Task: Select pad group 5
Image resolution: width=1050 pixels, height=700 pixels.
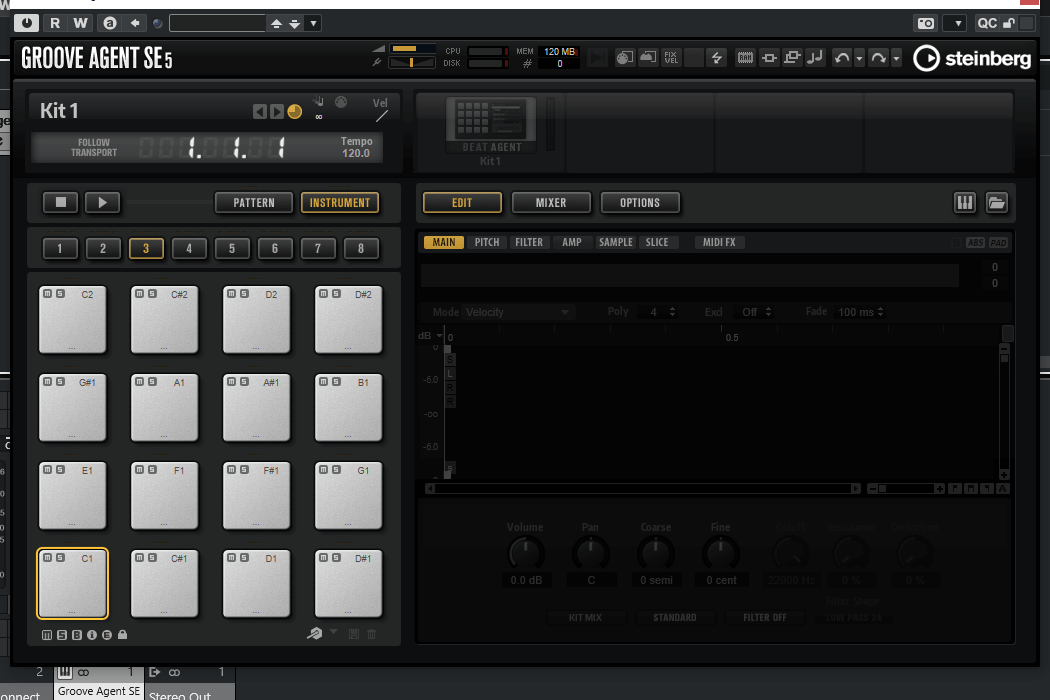Action: [232, 249]
